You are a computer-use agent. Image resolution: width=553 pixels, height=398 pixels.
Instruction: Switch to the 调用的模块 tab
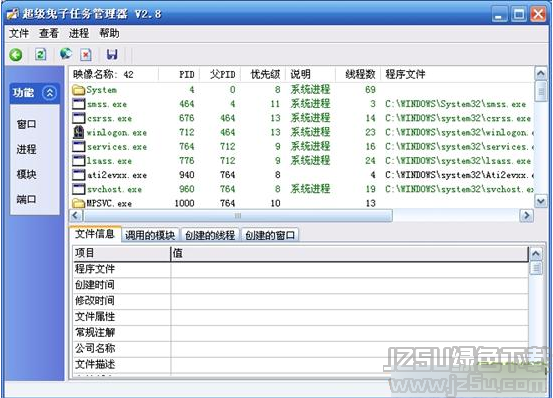(150, 235)
